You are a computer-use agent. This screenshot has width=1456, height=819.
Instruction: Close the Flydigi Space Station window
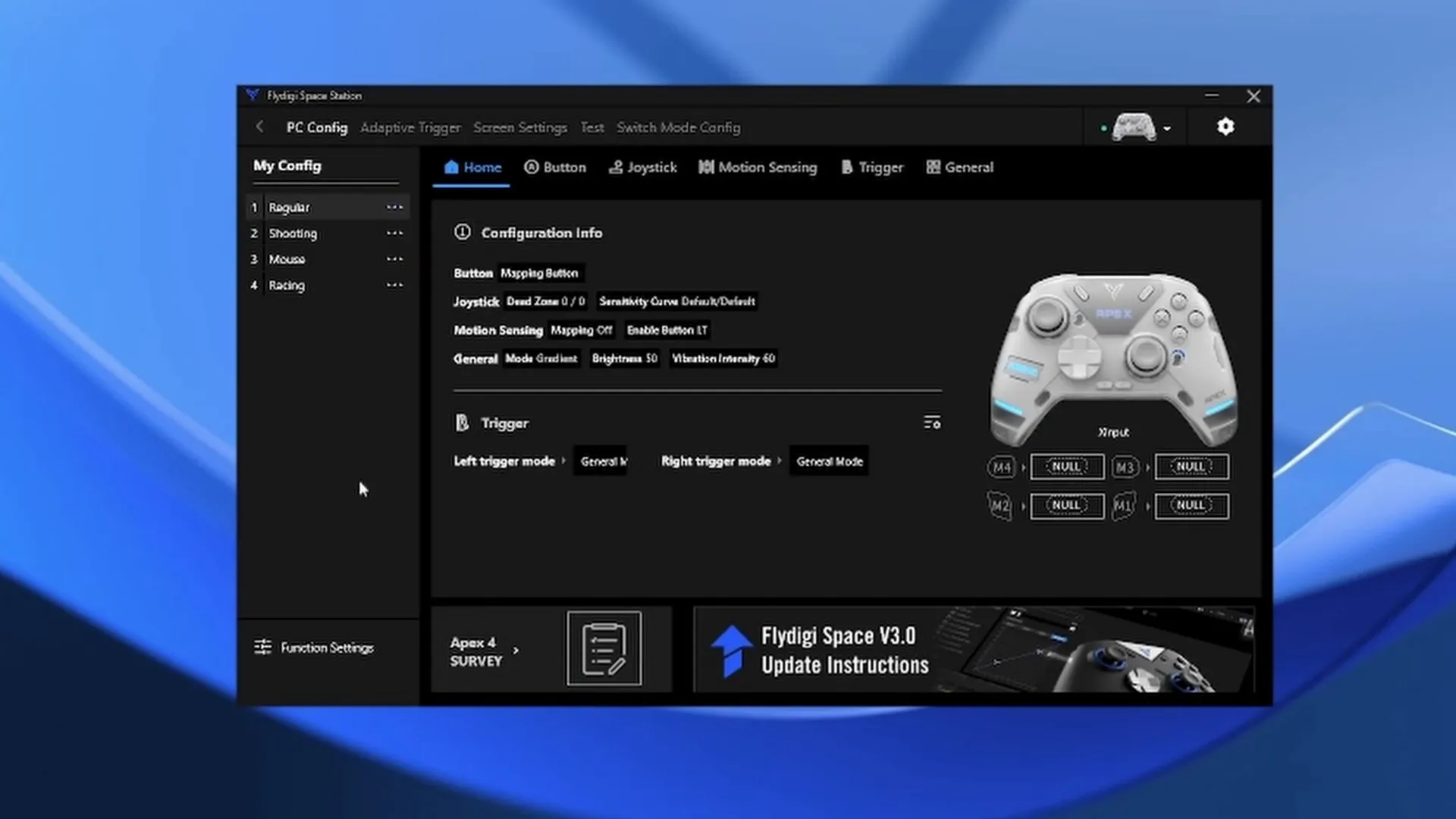coord(1254,96)
